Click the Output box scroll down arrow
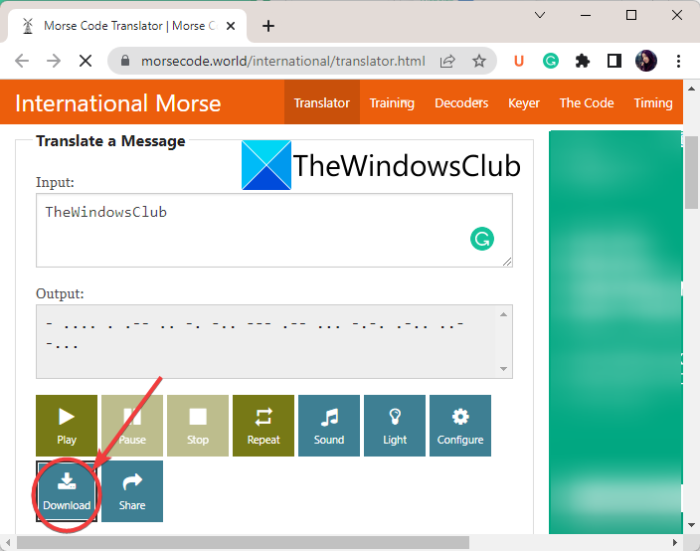The height and width of the screenshot is (551, 700). (504, 369)
